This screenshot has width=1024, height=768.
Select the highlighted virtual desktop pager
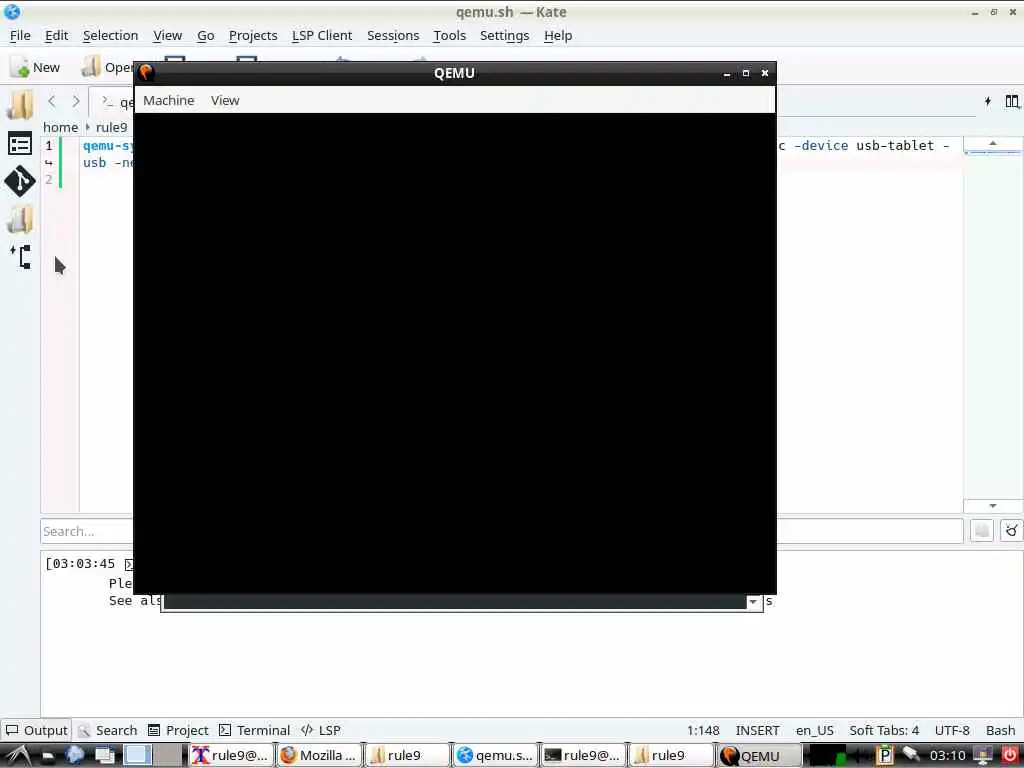(137, 756)
